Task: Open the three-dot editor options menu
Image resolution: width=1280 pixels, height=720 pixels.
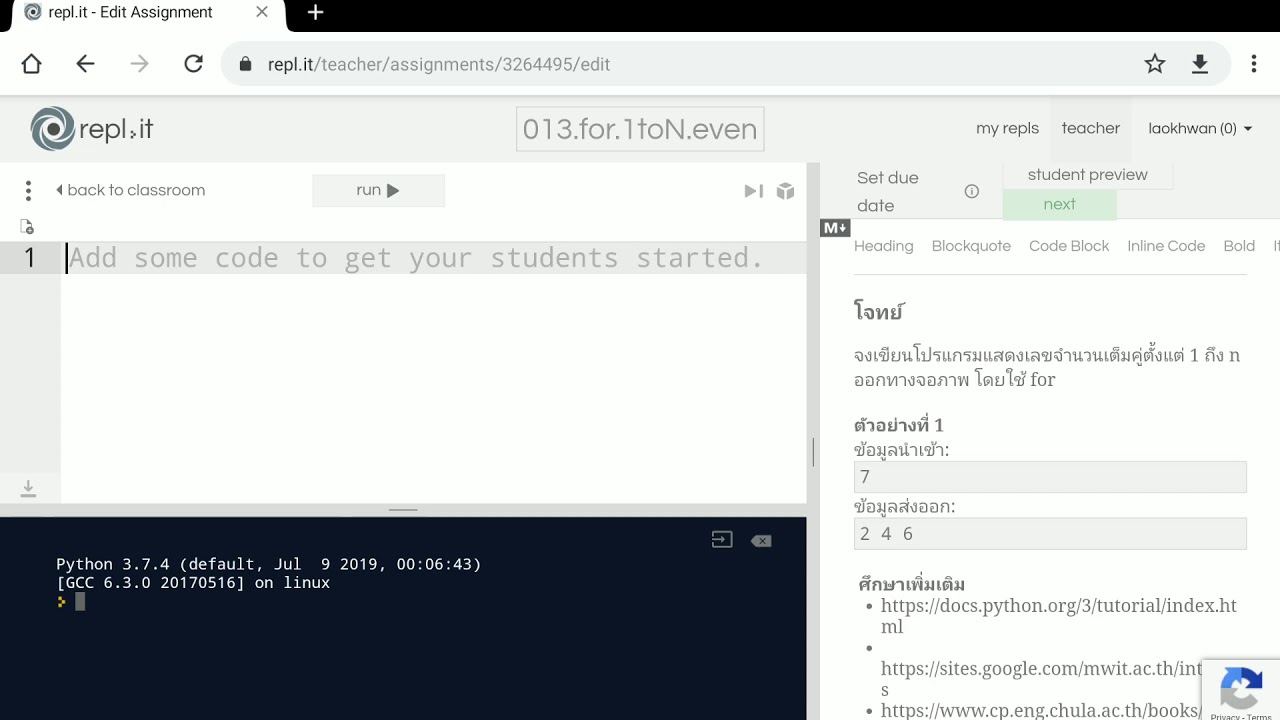Action: click(28, 190)
